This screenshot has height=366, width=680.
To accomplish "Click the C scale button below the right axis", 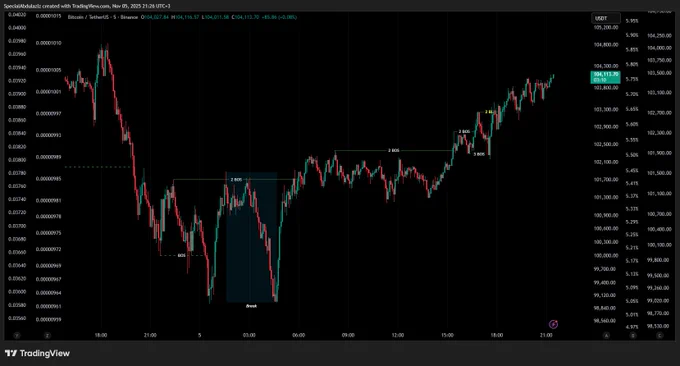I will point(660,335).
